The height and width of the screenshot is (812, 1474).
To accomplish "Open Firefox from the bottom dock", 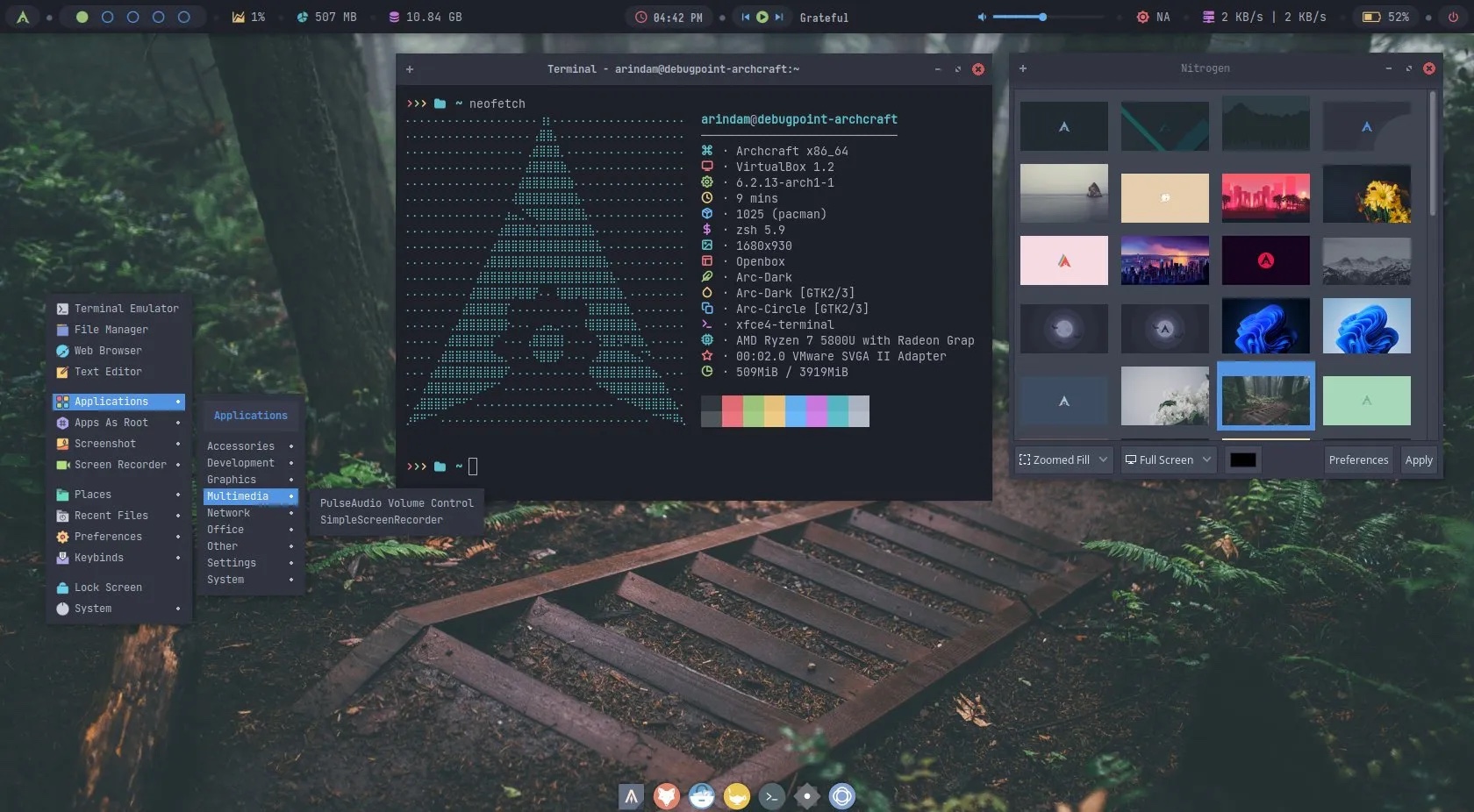I will pos(666,796).
